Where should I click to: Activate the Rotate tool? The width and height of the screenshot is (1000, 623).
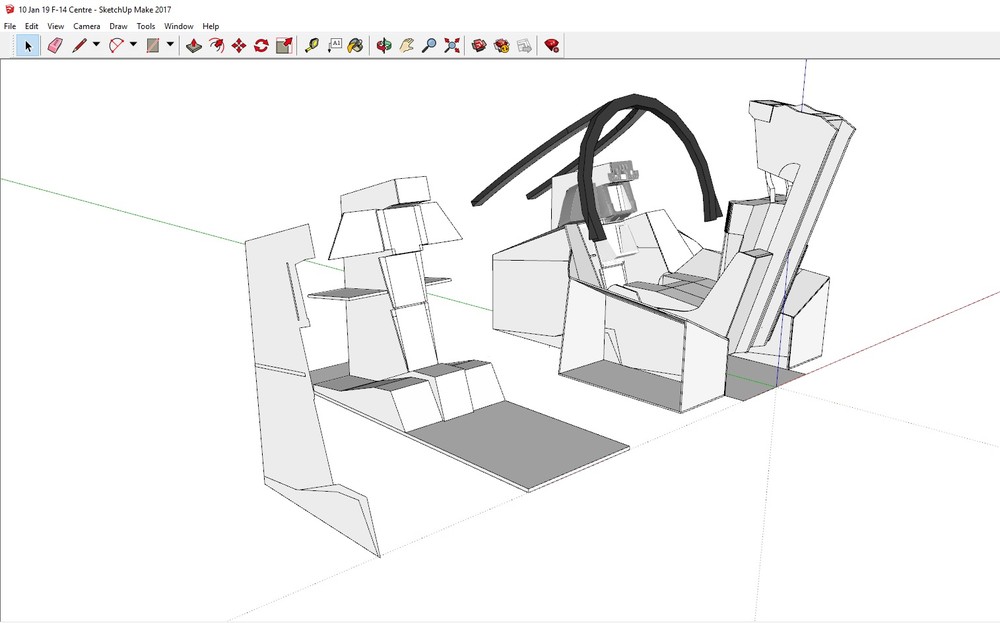261,44
